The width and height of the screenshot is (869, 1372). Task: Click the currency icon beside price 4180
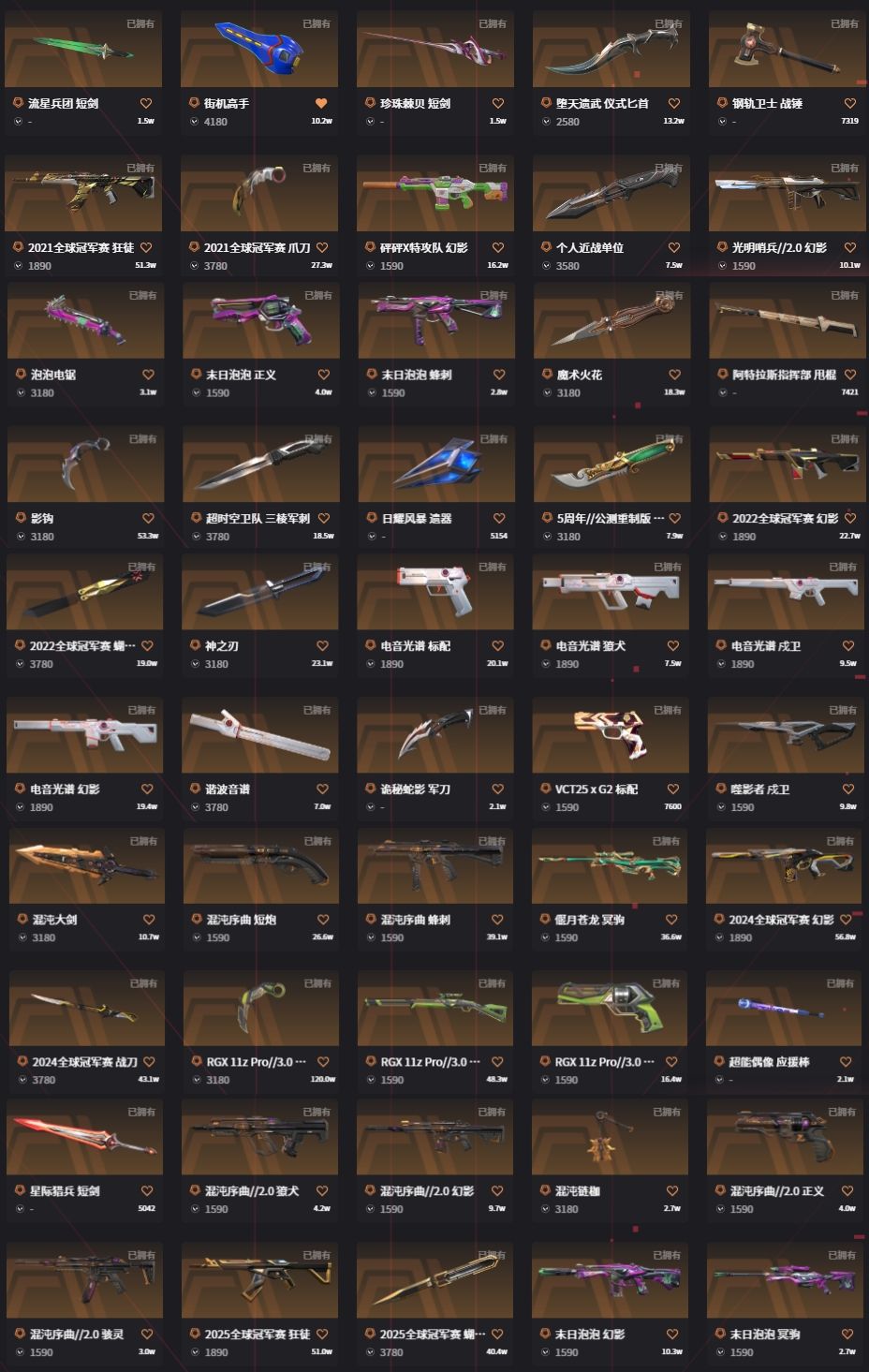[x=194, y=122]
